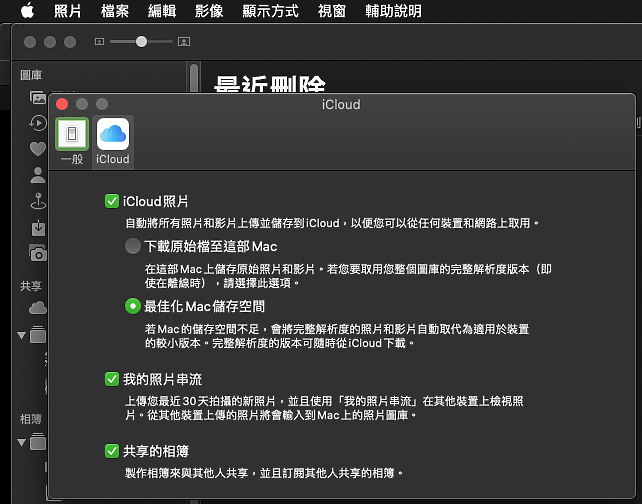Image resolution: width=642 pixels, height=504 pixels.
Task: Open the 顯示方式 menu
Action: coord(270,11)
